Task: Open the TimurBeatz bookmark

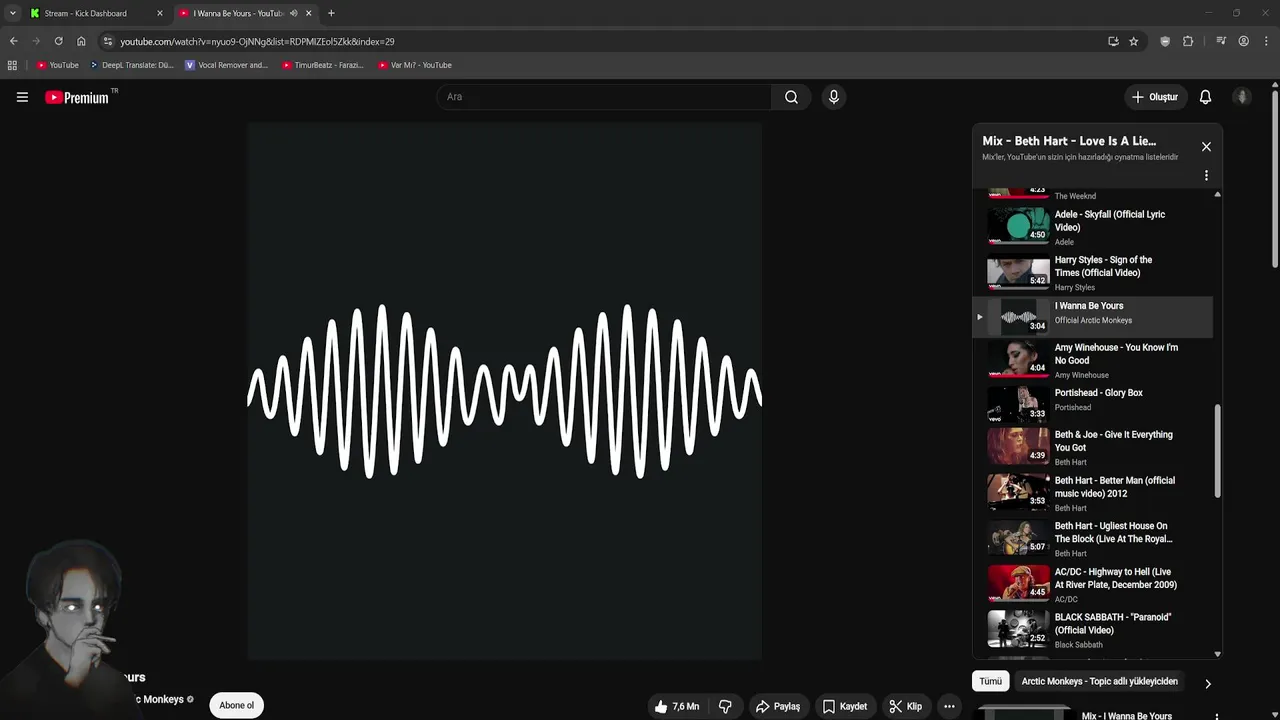Action: tap(322, 65)
